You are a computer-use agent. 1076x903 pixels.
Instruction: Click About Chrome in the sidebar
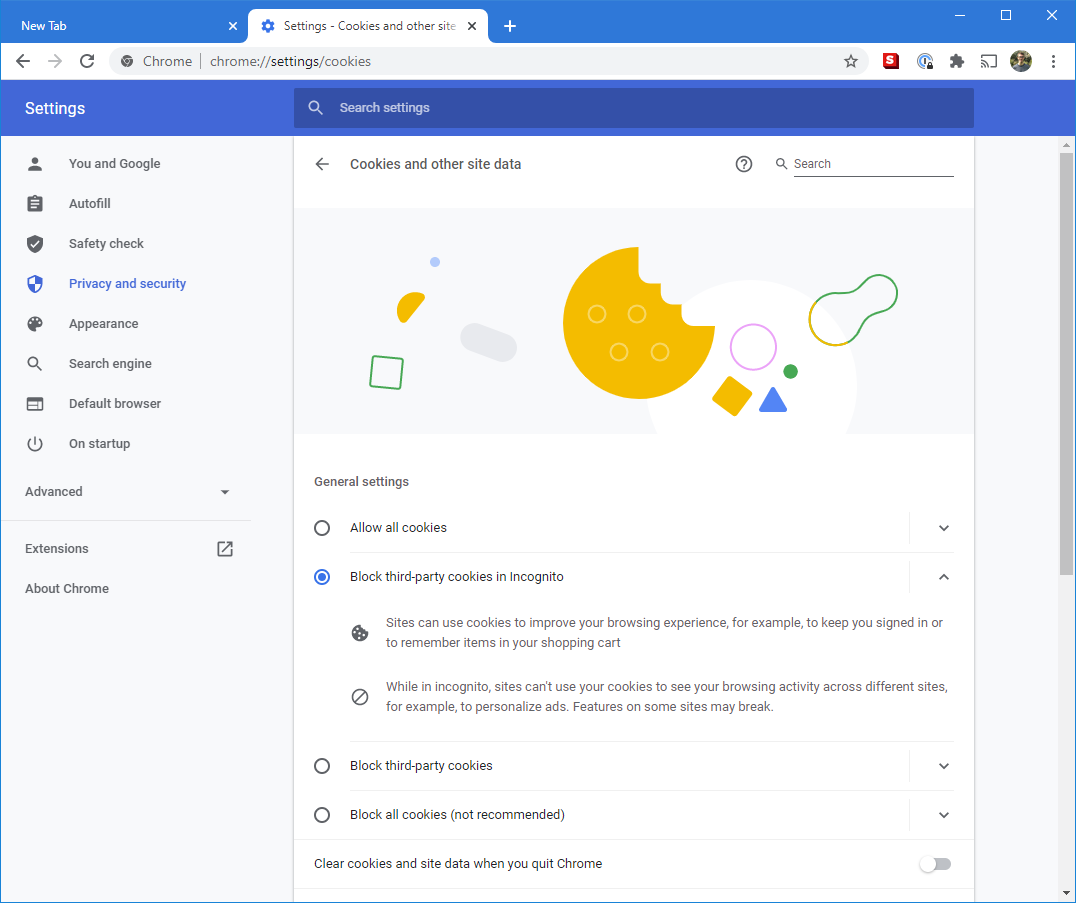click(67, 589)
